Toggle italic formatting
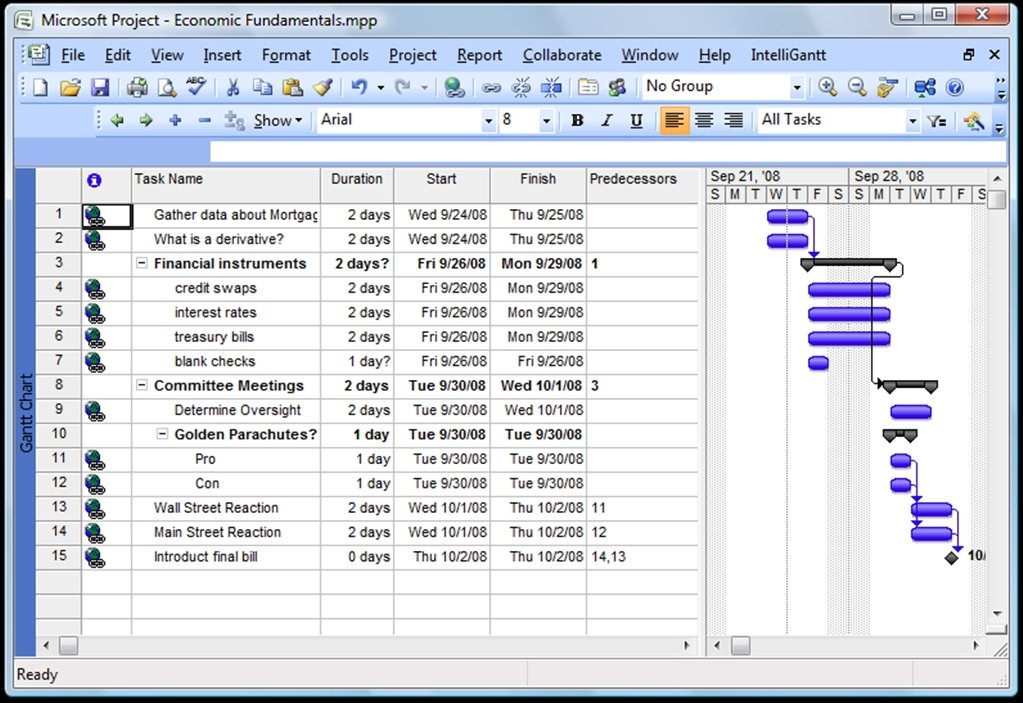The image size is (1023, 703). pos(606,120)
